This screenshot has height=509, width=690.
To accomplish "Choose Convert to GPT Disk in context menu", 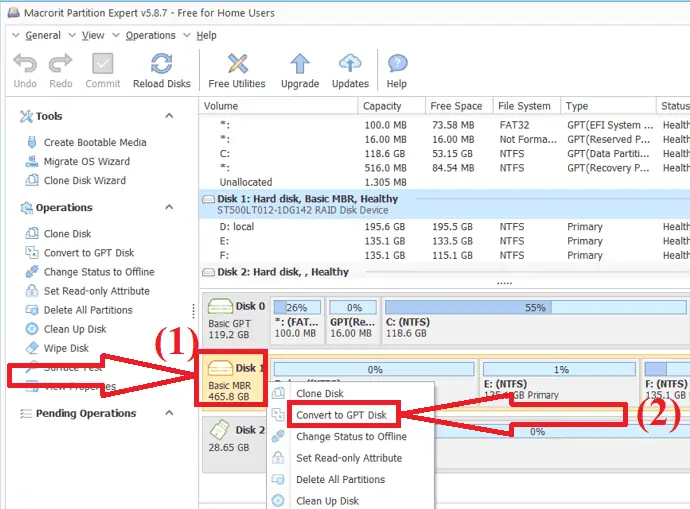I will 341,415.
